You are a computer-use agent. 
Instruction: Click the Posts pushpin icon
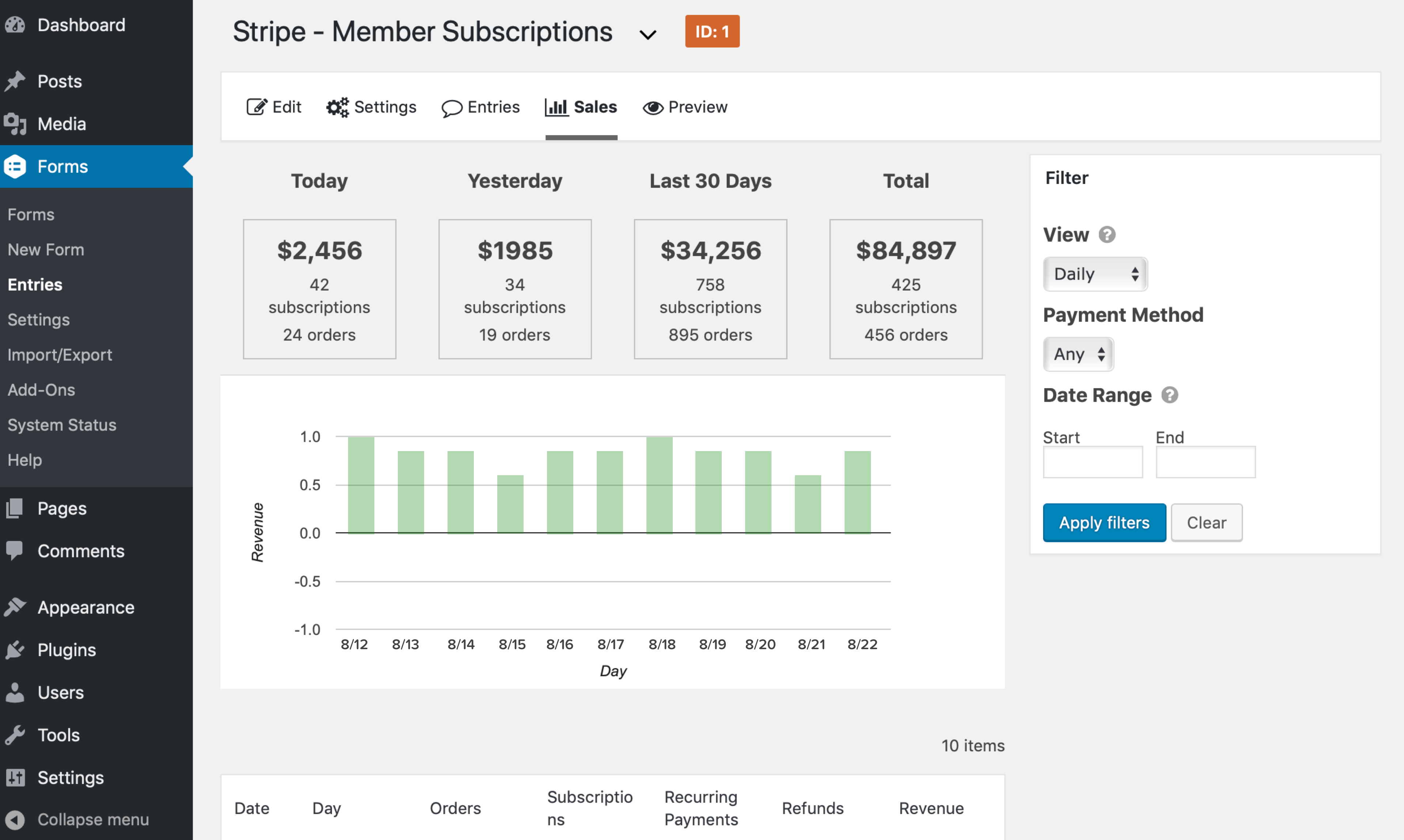point(15,82)
